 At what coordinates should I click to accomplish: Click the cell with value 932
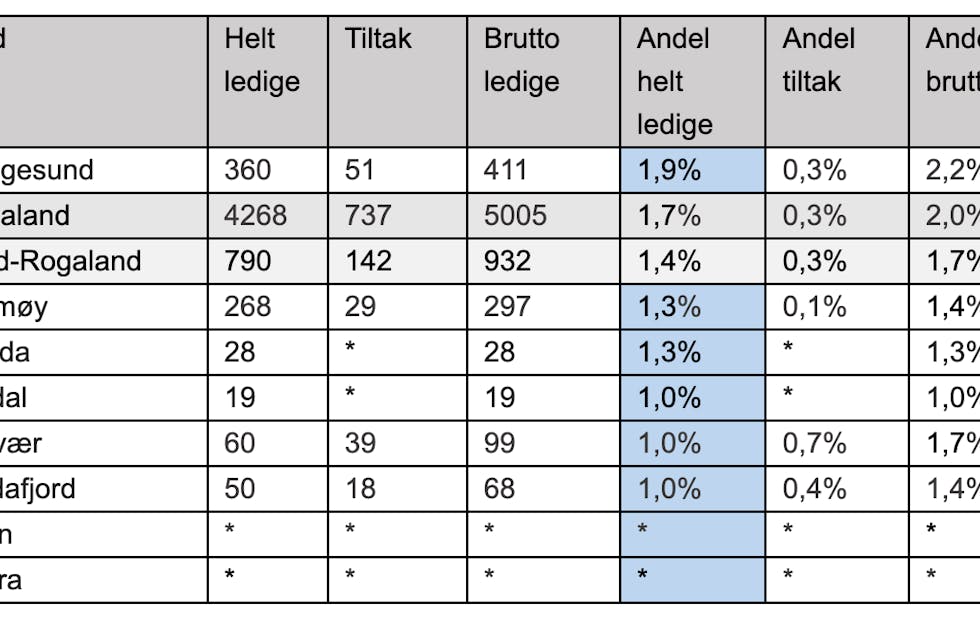pyautogui.click(x=507, y=261)
